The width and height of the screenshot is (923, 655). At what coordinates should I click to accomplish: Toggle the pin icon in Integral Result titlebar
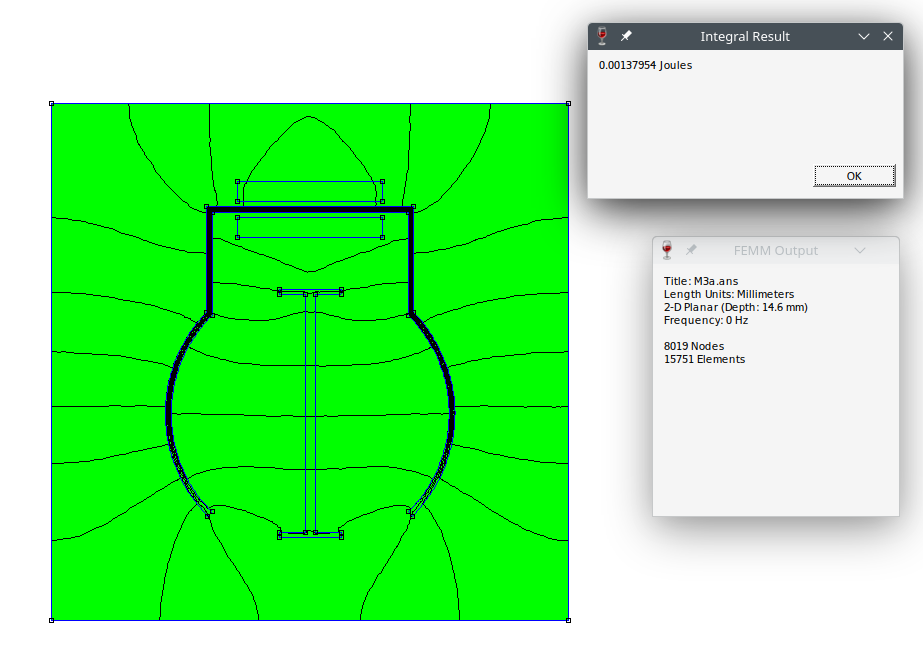click(x=626, y=36)
